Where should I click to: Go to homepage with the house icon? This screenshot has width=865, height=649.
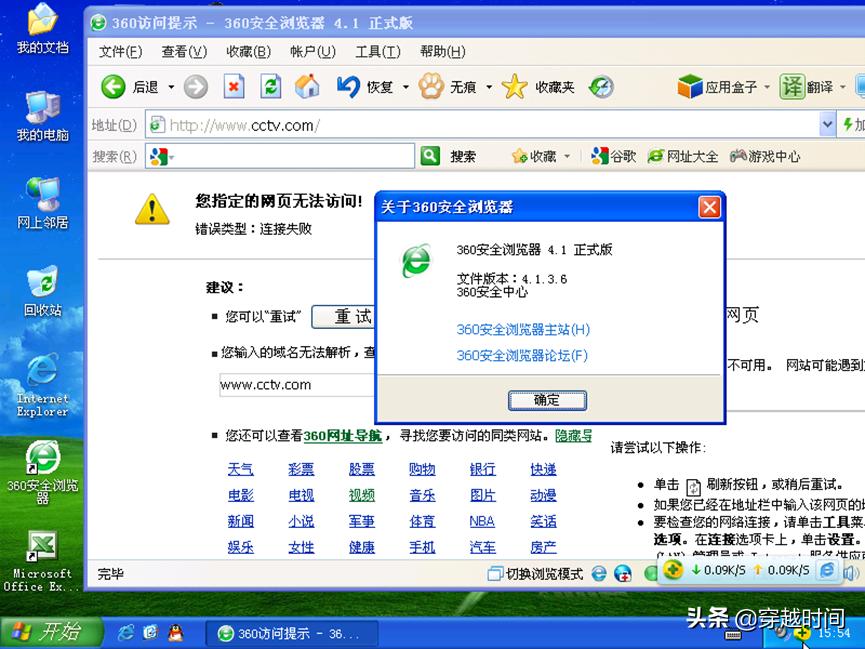307,87
